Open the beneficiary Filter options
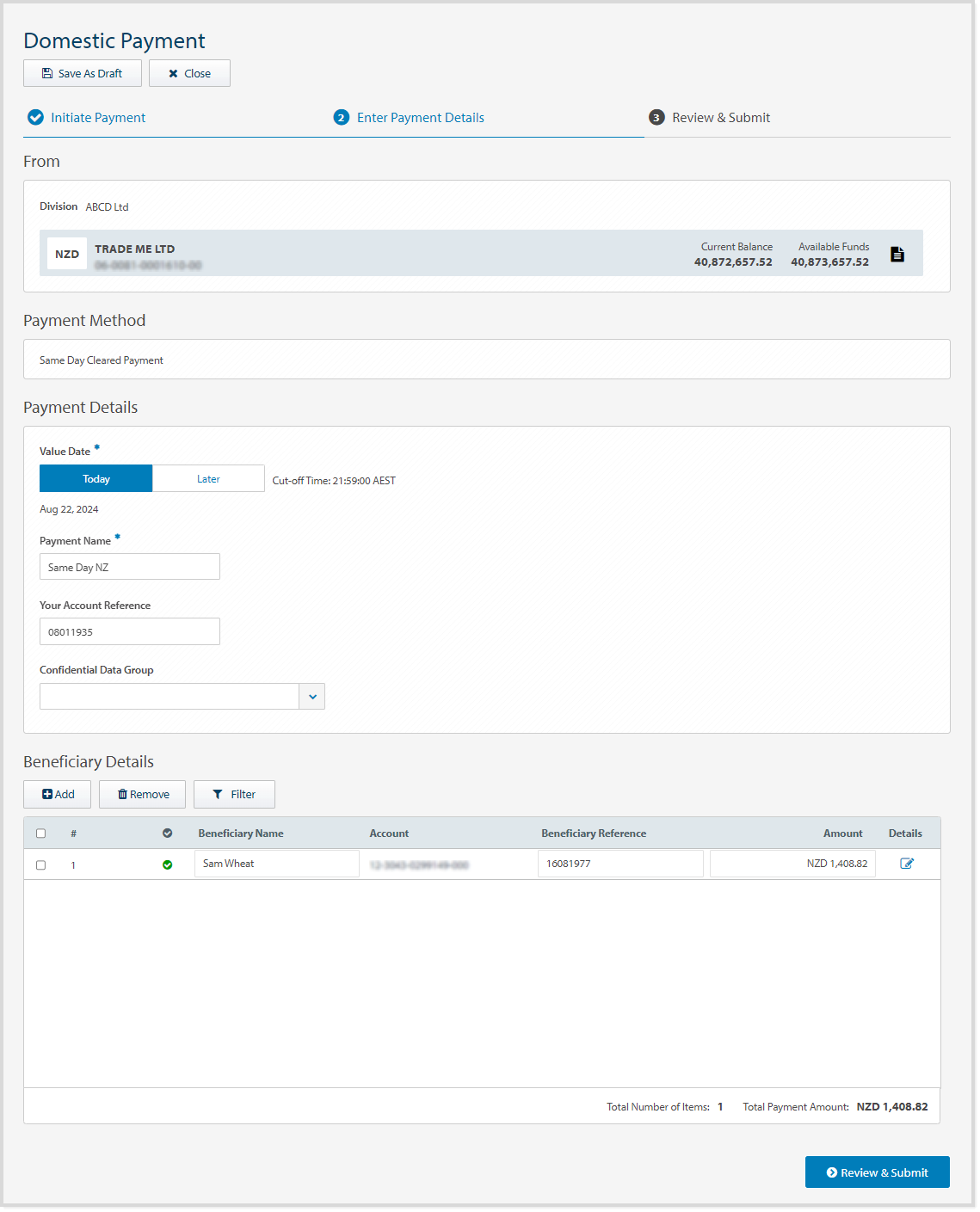The height and width of the screenshot is (1212, 980). tap(234, 795)
